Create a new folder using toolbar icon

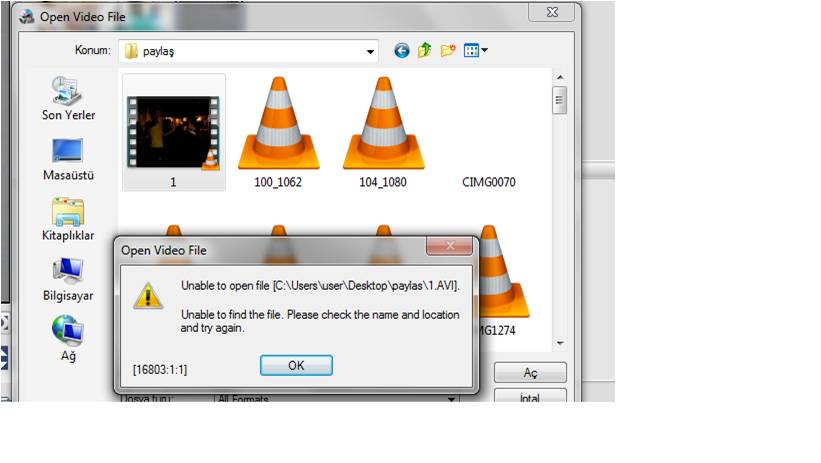[x=447, y=50]
